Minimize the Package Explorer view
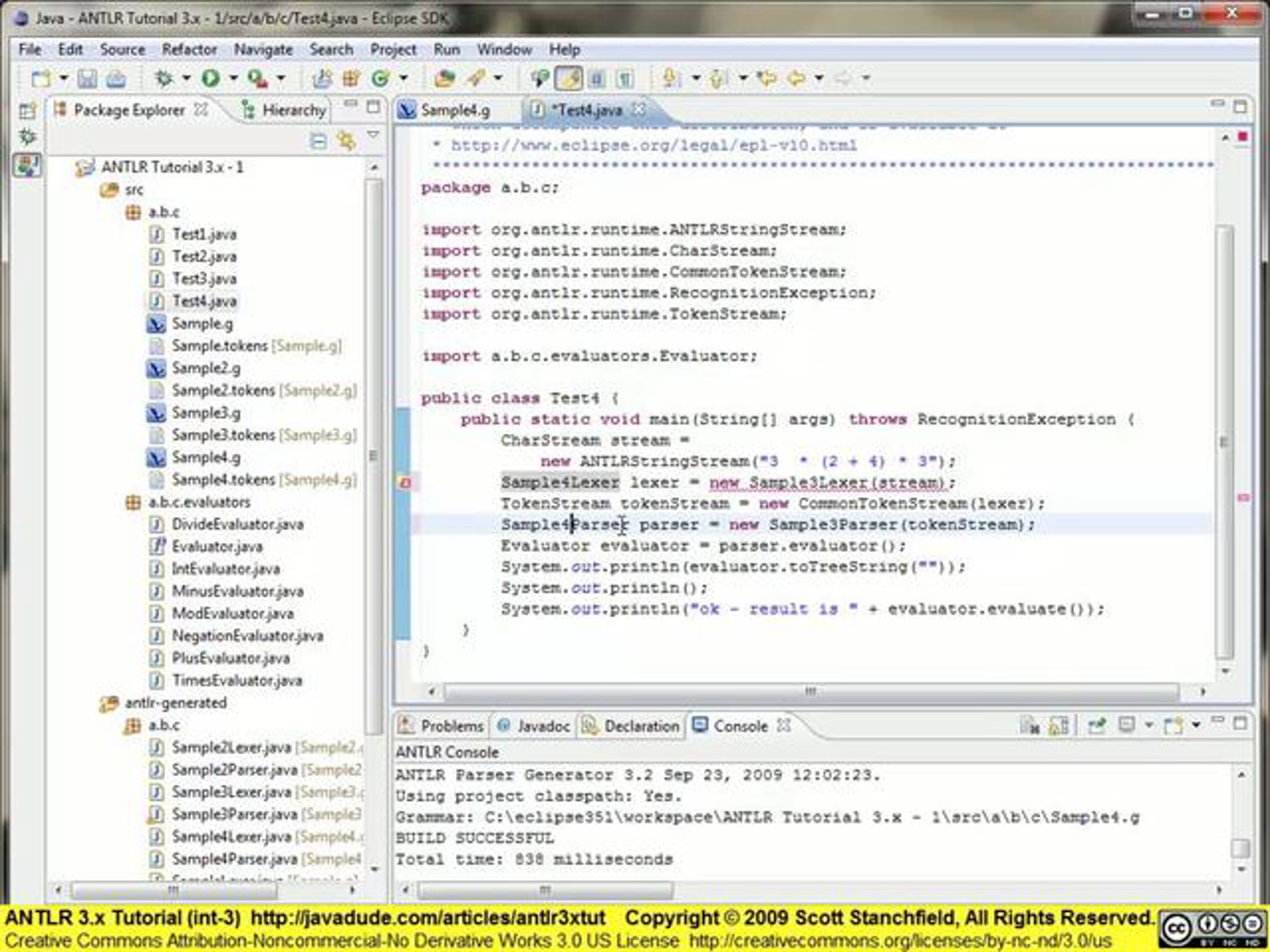This screenshot has width=1270, height=952. point(350,104)
